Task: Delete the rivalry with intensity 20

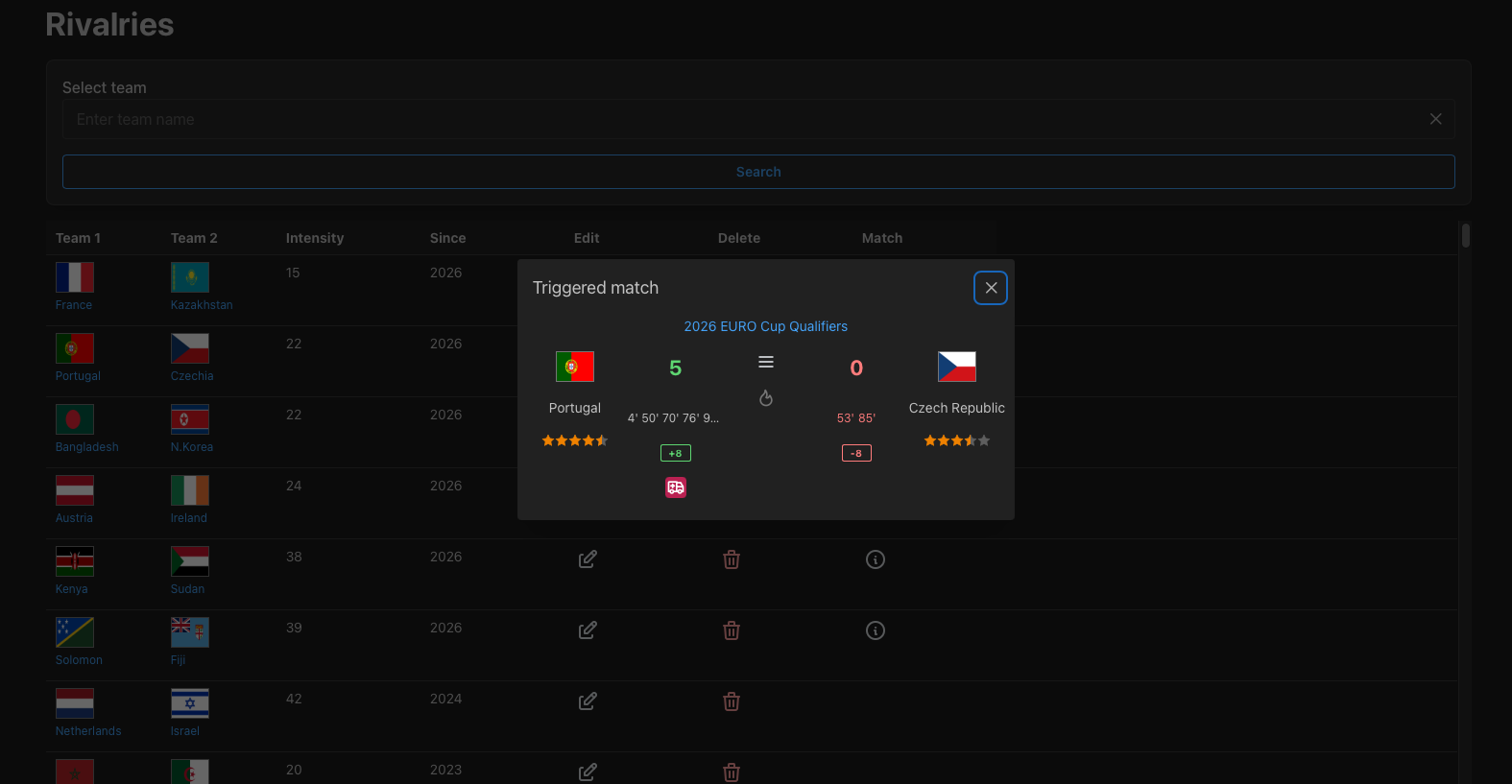Action: point(732,772)
